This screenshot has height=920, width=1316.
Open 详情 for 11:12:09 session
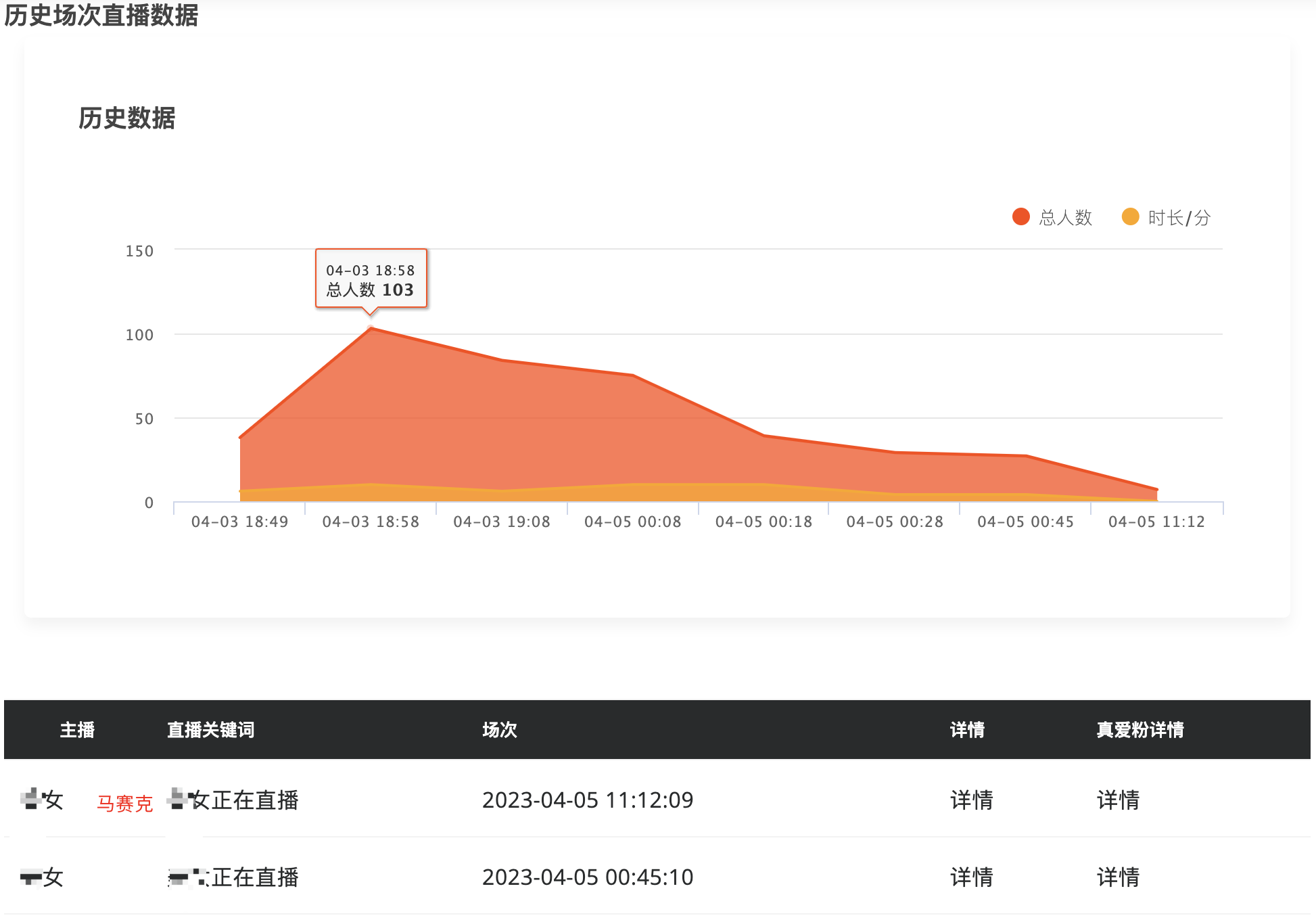971,800
